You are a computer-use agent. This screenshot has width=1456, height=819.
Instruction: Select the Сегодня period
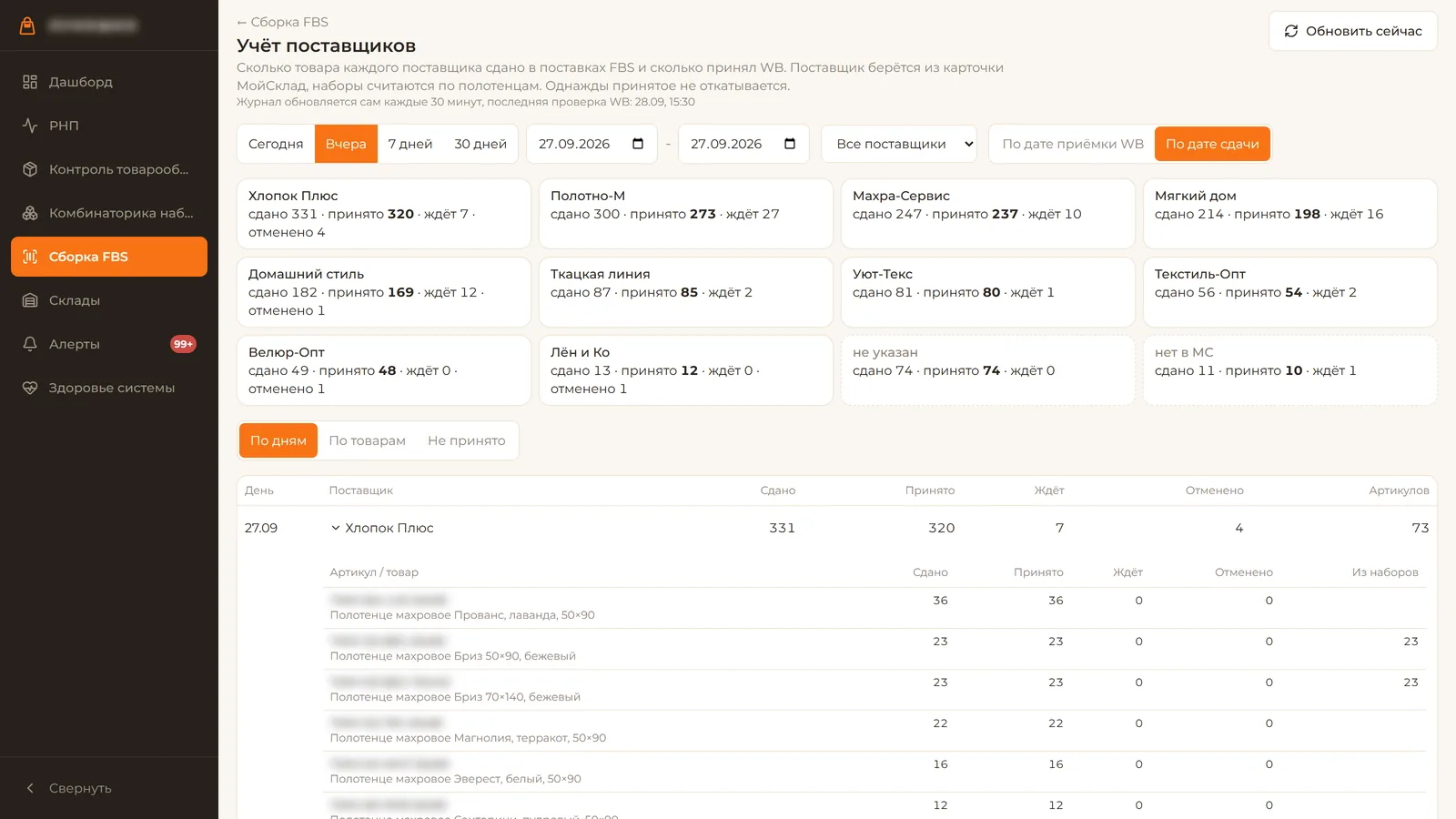click(x=276, y=144)
